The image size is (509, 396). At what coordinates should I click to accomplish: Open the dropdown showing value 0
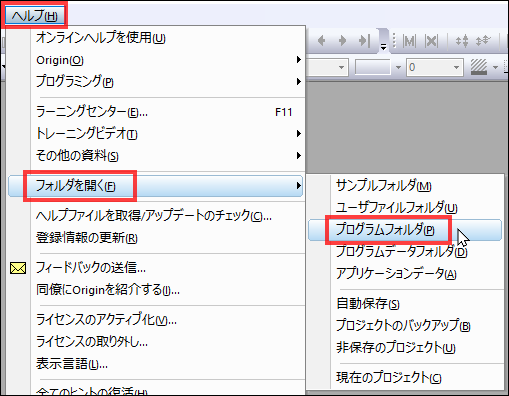456,67
